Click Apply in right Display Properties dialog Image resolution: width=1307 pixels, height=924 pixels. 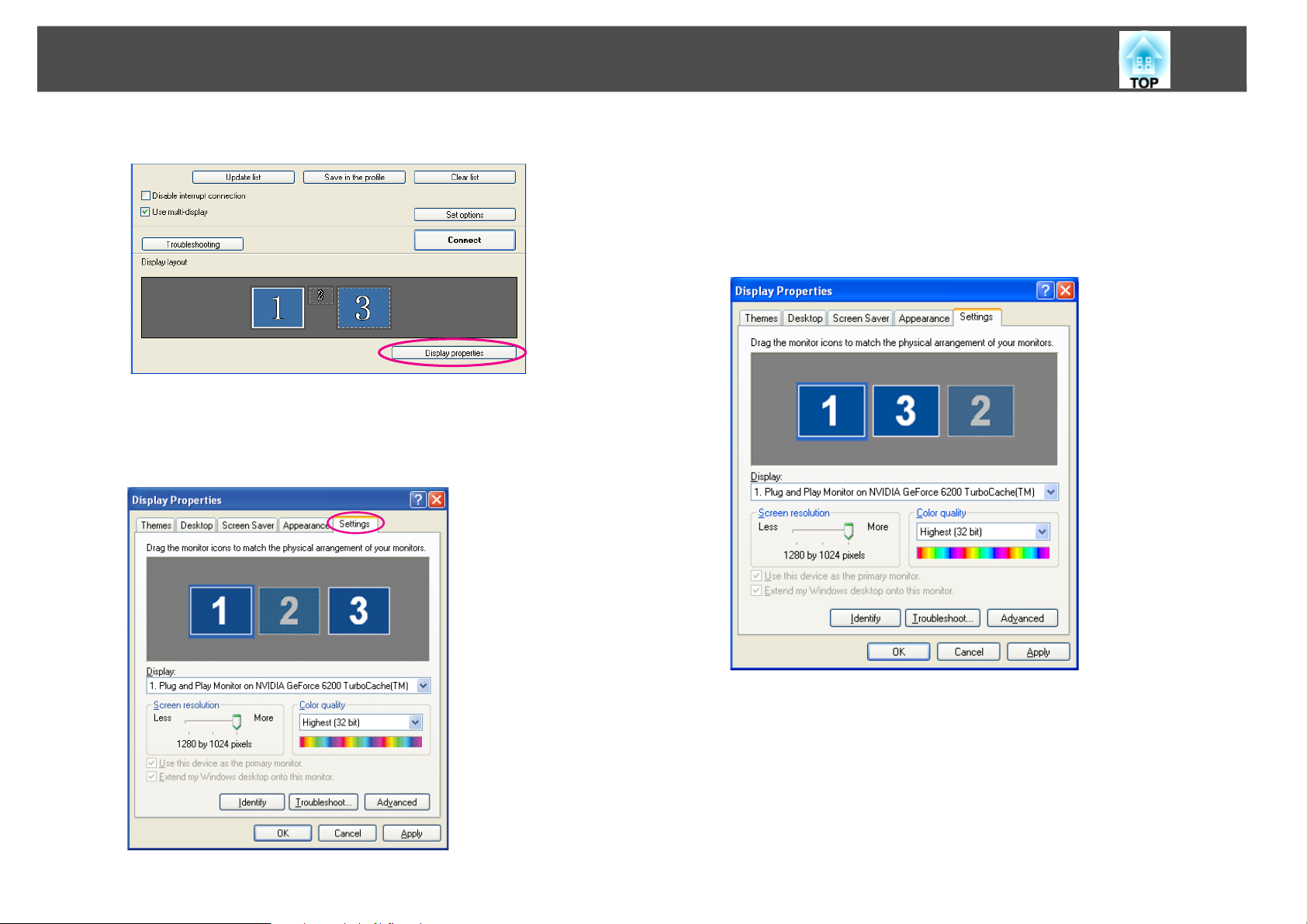click(1038, 652)
